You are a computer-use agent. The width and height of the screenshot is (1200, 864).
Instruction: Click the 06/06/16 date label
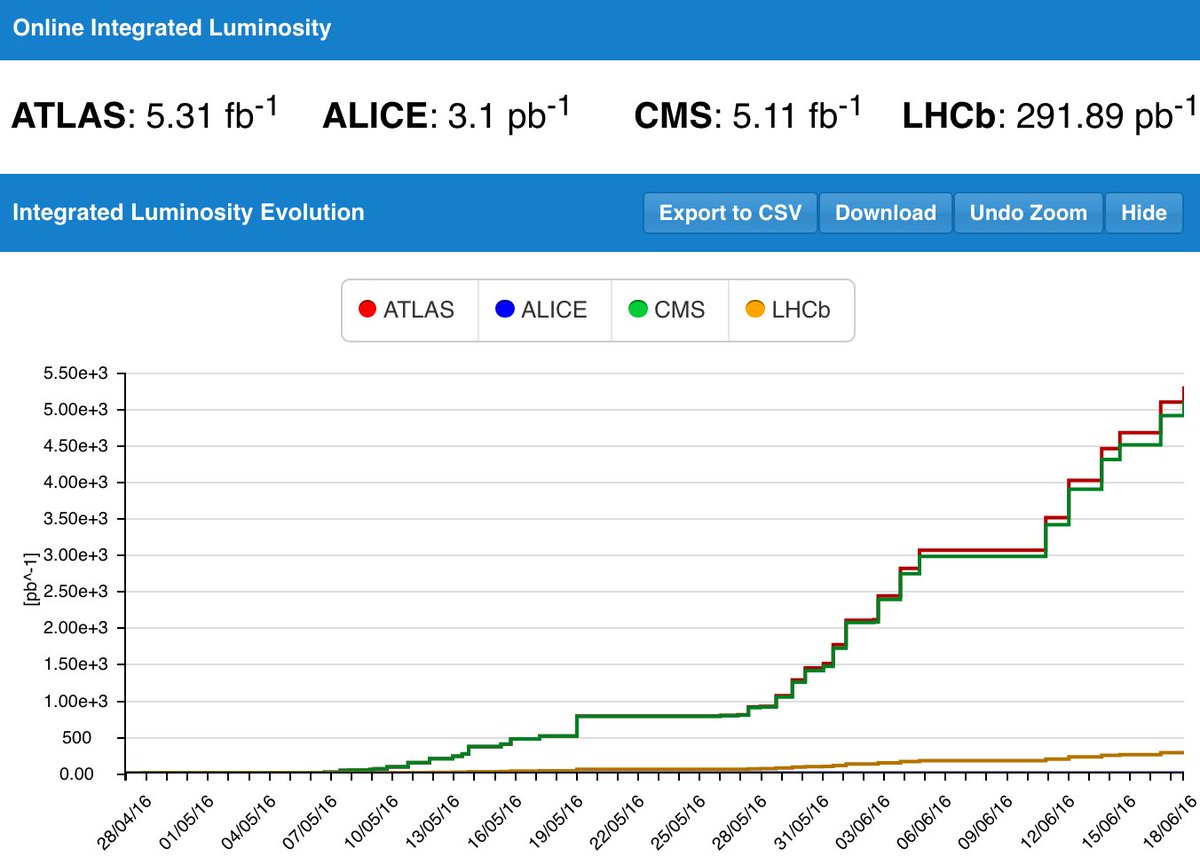(923, 820)
